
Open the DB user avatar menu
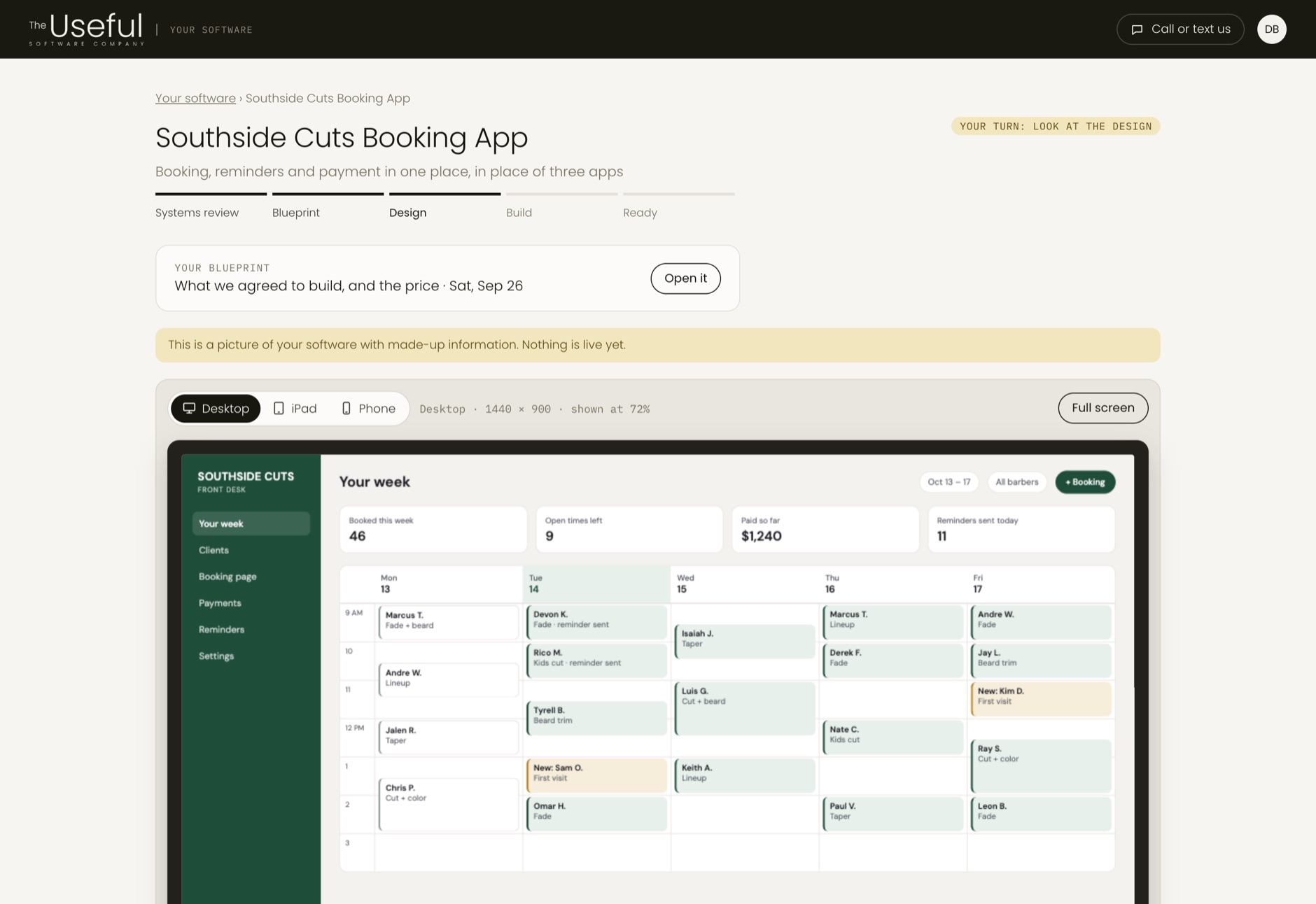click(x=1271, y=29)
